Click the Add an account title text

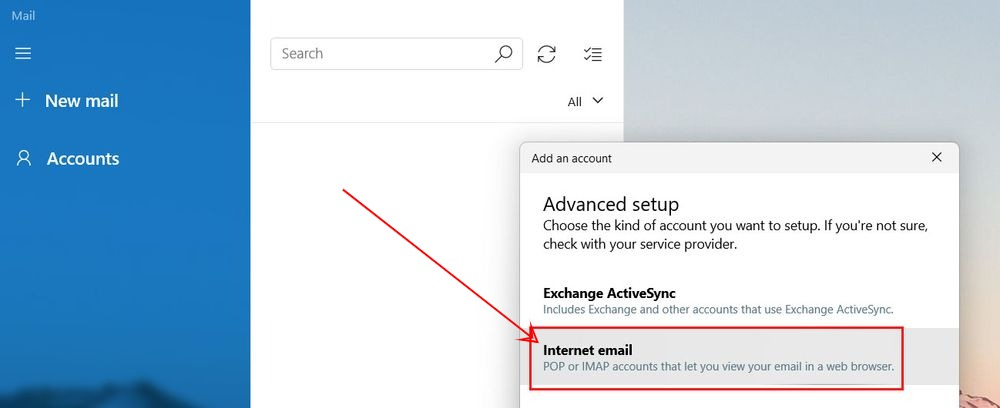(x=571, y=158)
